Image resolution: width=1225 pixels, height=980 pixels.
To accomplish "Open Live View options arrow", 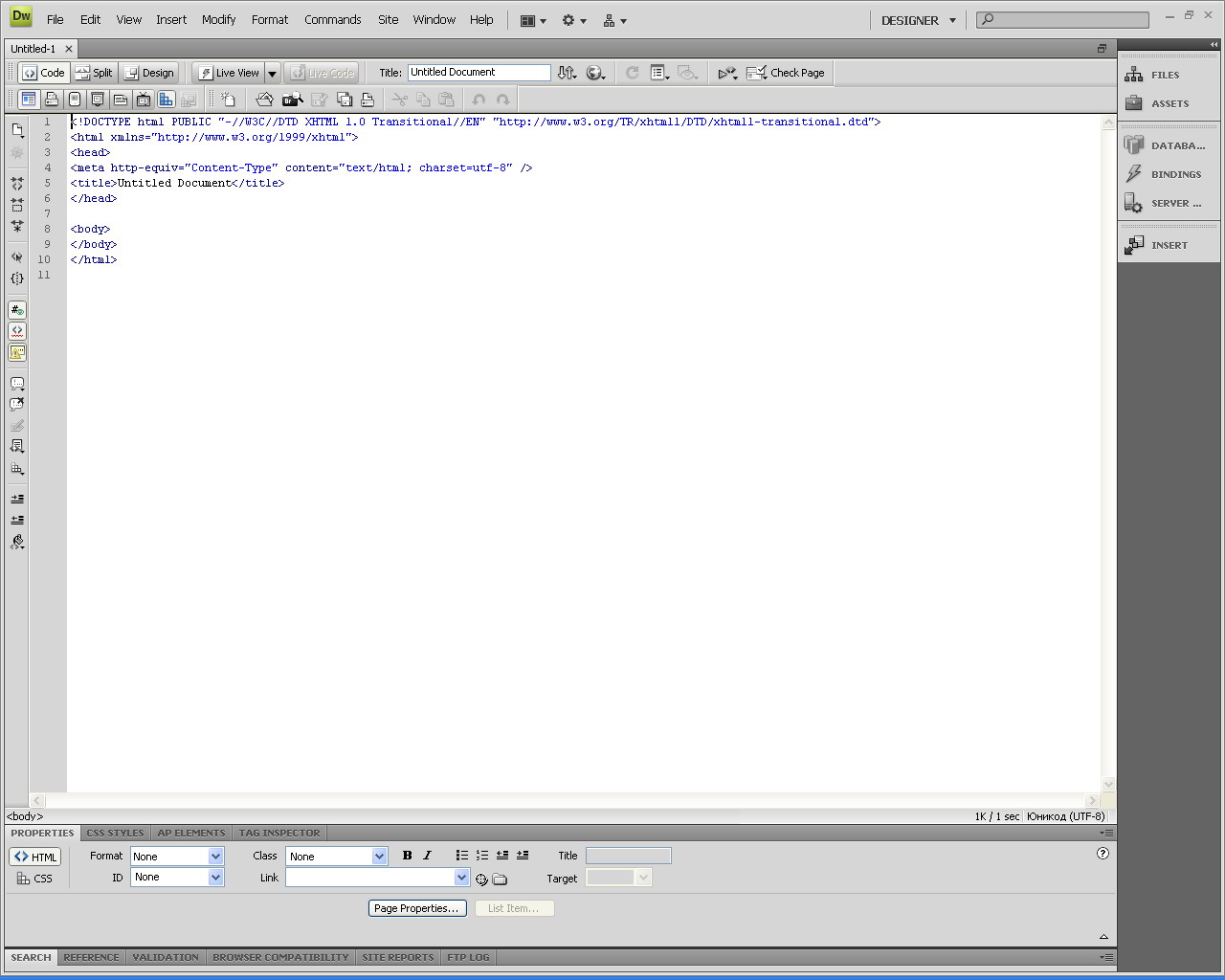I will point(272,73).
